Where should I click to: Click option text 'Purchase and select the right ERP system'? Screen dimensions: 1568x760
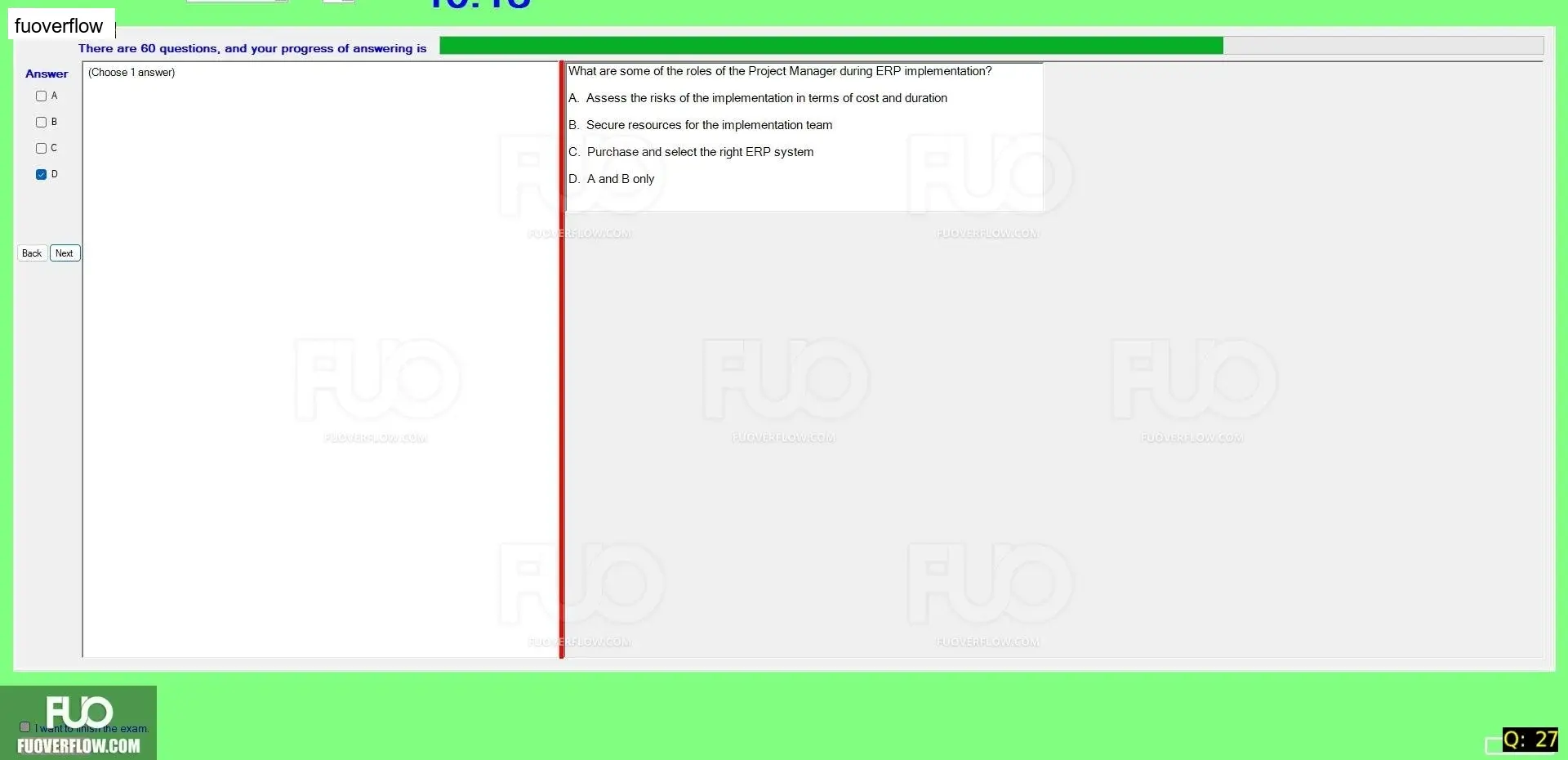pyautogui.click(x=700, y=152)
